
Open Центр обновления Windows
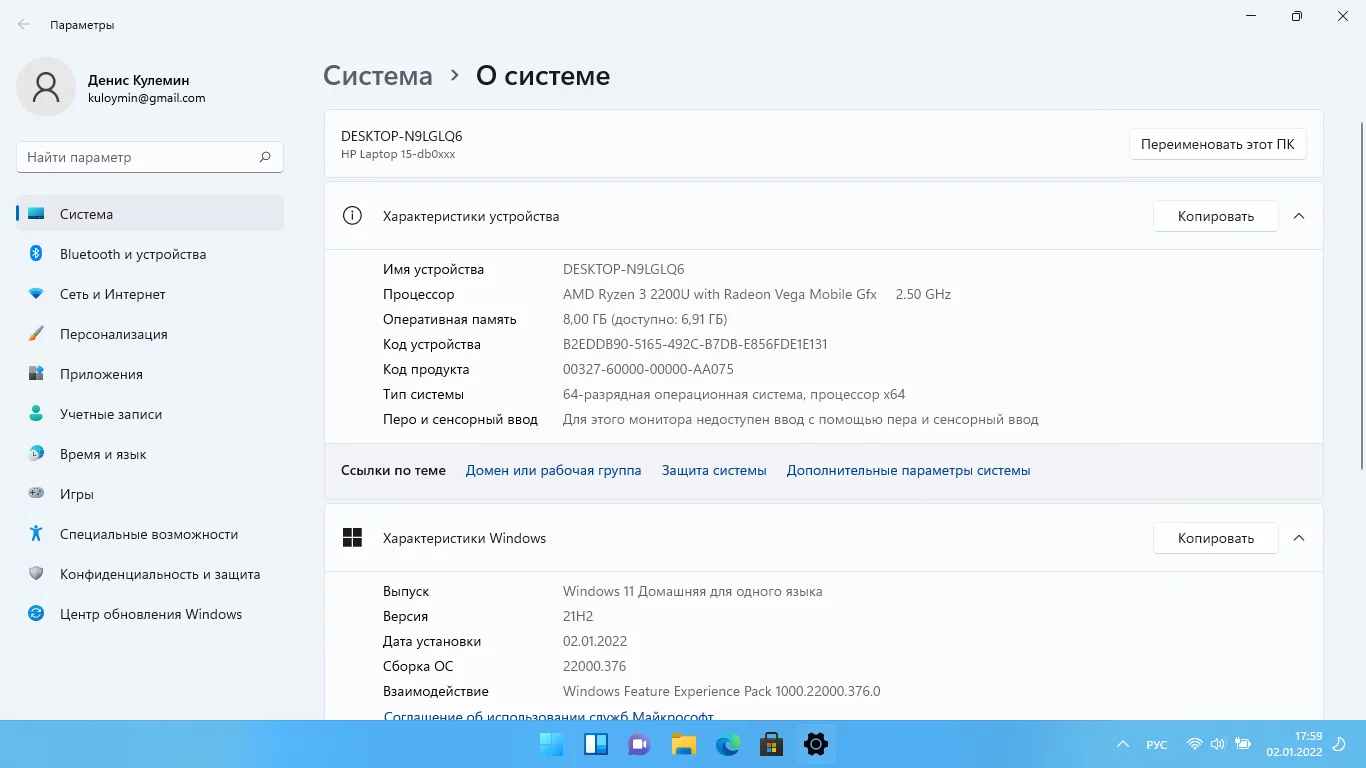[150, 614]
